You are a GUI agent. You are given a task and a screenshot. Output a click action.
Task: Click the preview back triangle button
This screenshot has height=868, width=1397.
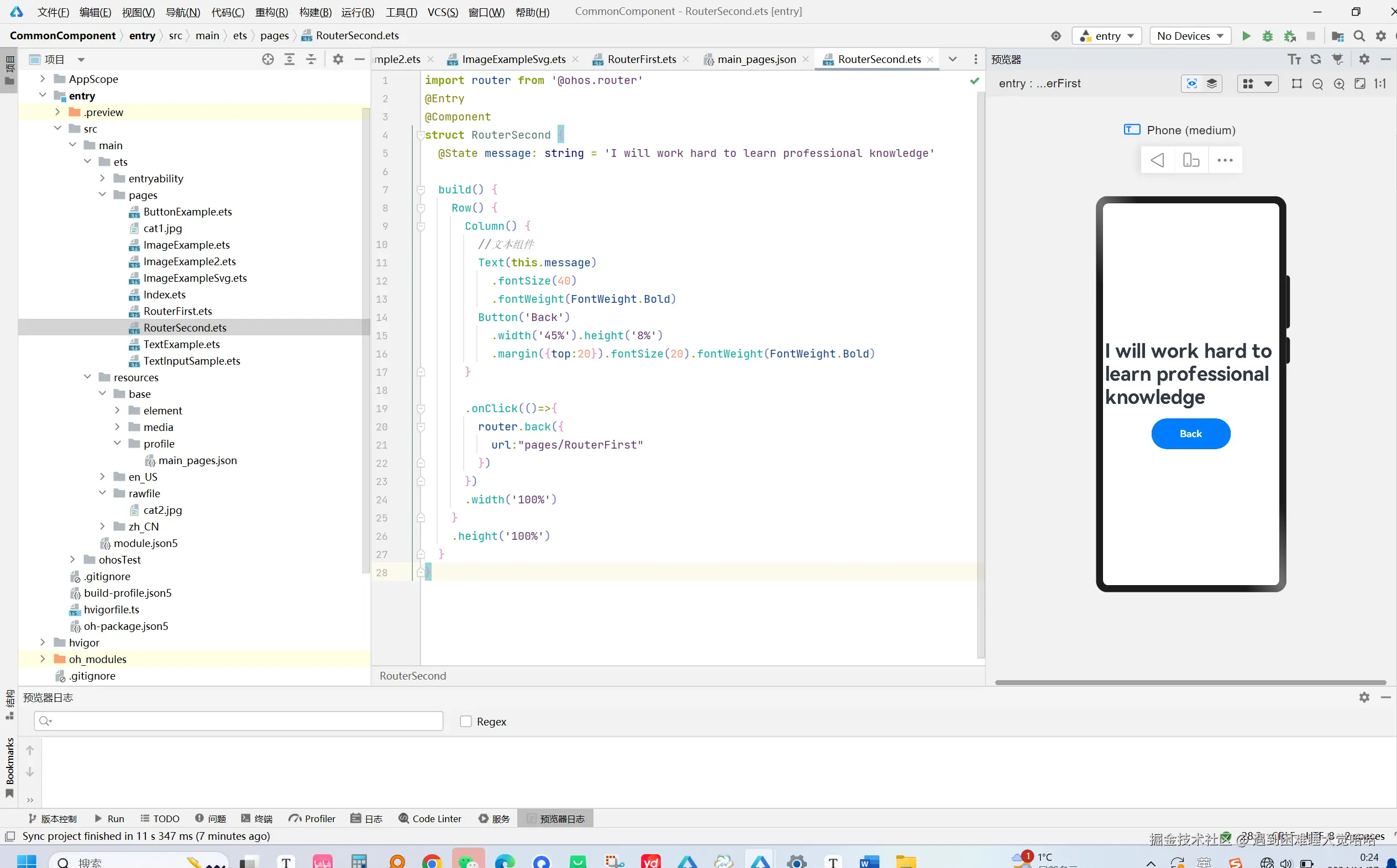pos(1157,160)
